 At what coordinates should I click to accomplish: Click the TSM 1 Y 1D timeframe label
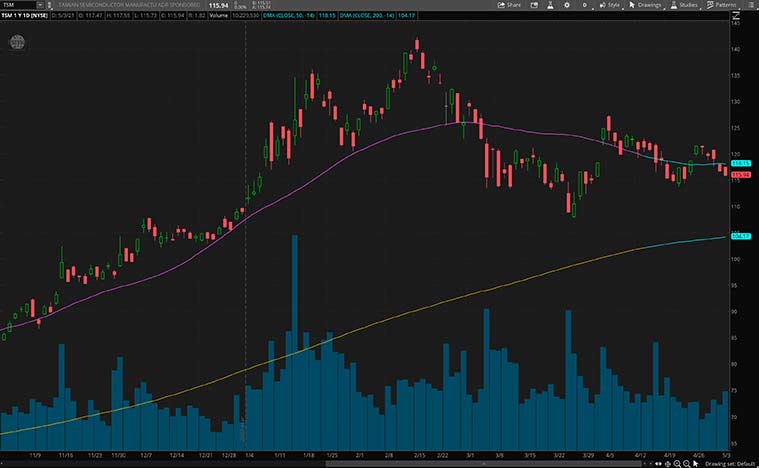[x=22, y=16]
